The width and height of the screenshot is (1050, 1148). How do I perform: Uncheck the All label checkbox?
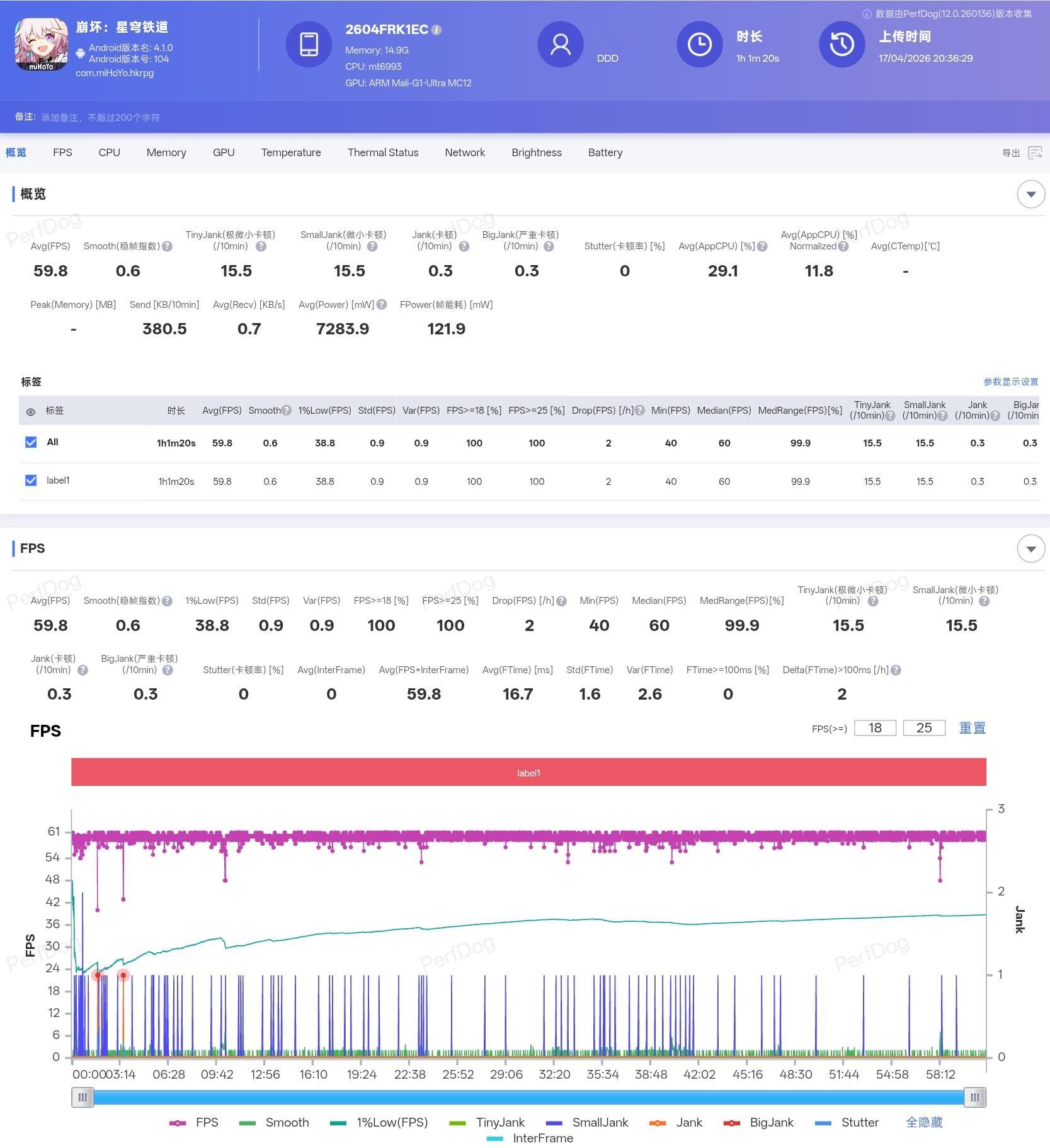click(x=31, y=442)
